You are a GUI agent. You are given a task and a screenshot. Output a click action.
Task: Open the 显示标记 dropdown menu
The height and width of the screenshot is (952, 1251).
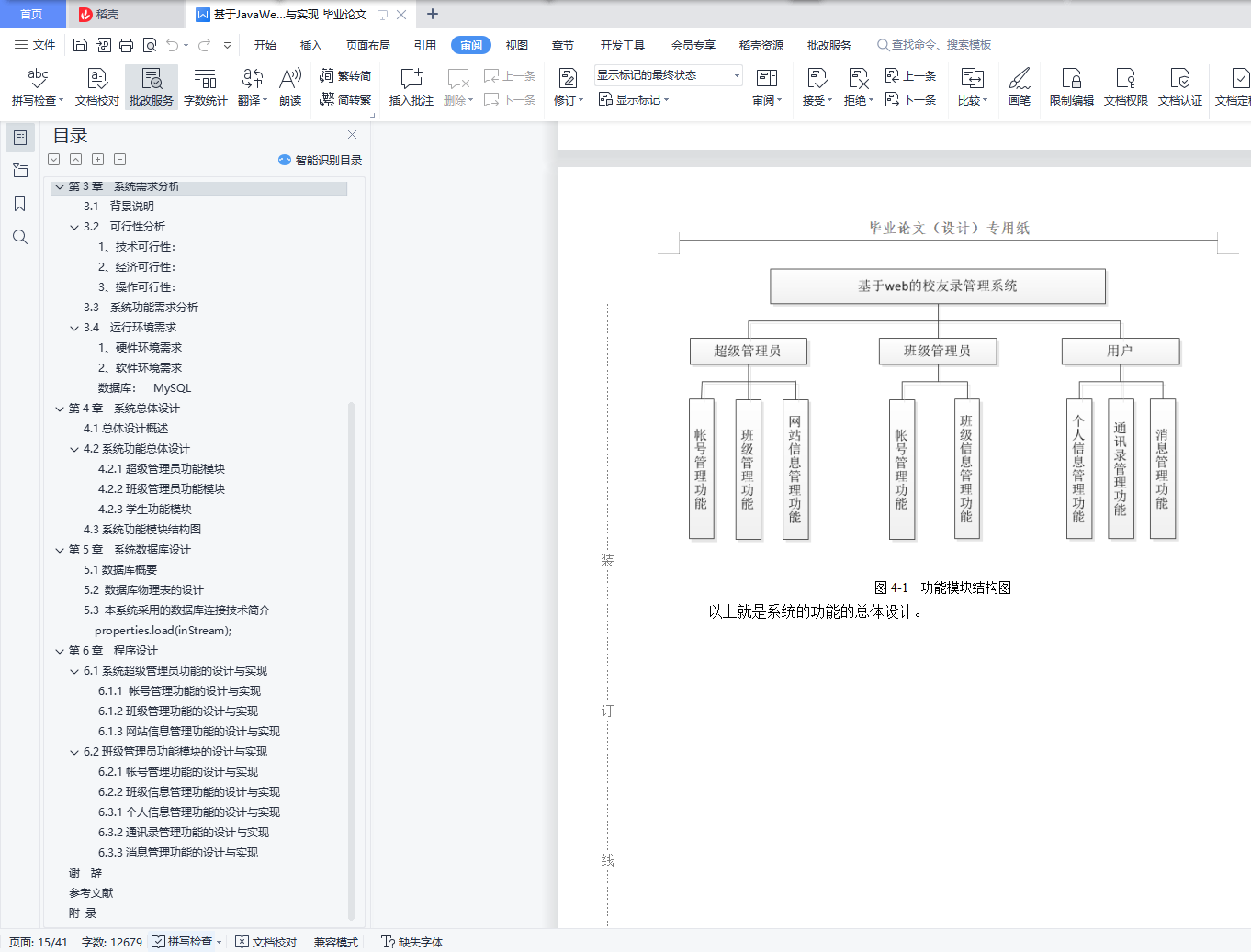coord(634,99)
